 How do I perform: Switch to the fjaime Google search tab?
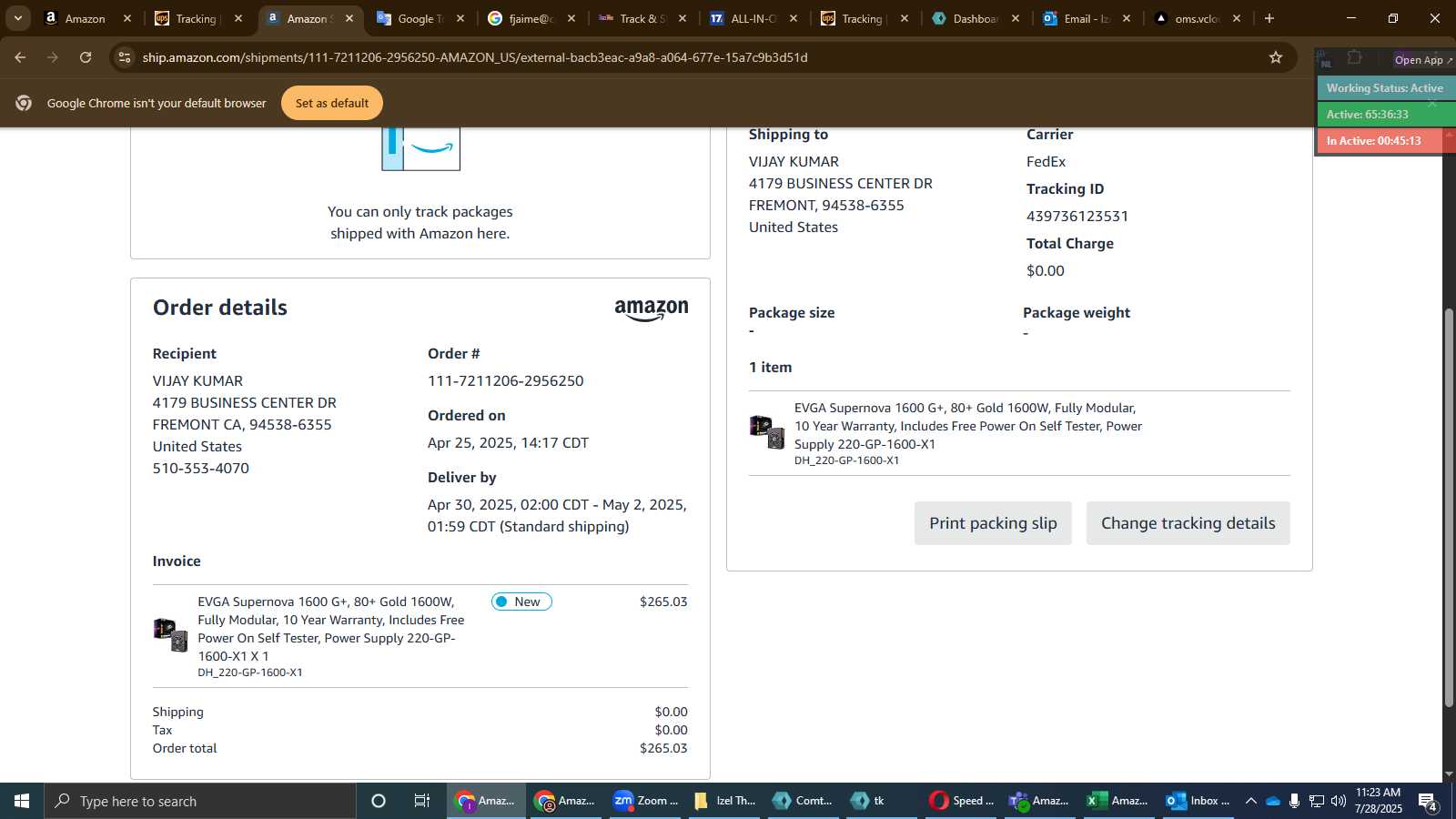531,18
